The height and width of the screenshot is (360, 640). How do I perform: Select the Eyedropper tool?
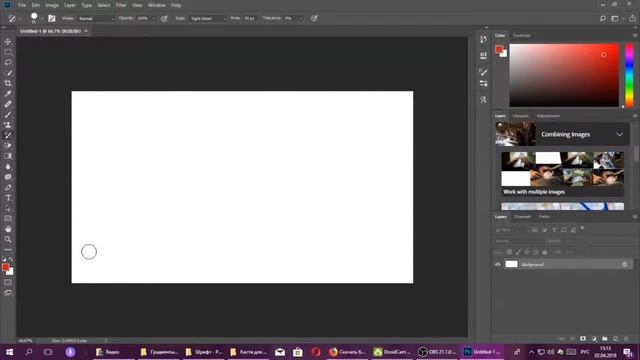click(8, 94)
